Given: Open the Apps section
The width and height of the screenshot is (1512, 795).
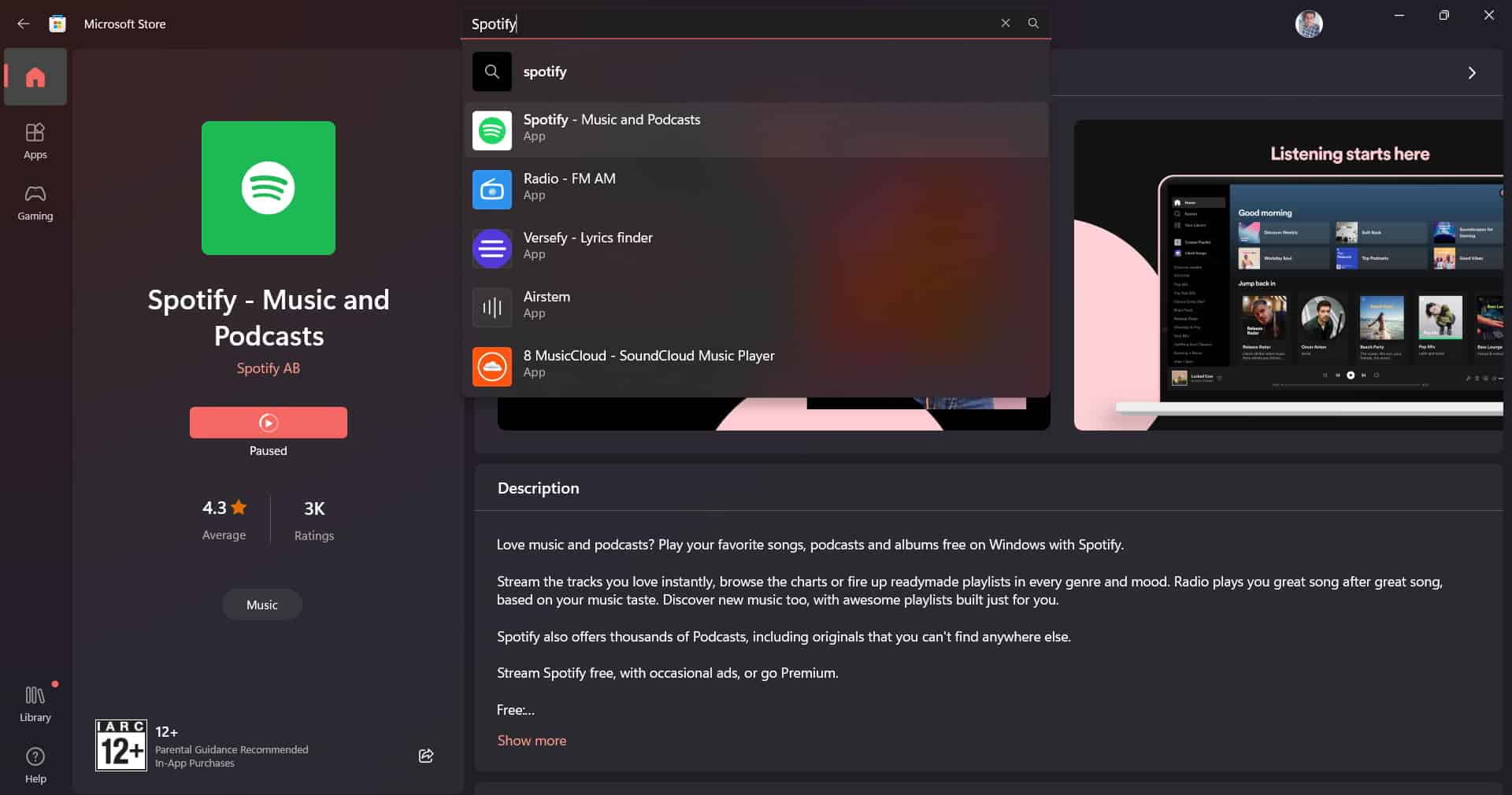Looking at the screenshot, I should click(x=35, y=142).
